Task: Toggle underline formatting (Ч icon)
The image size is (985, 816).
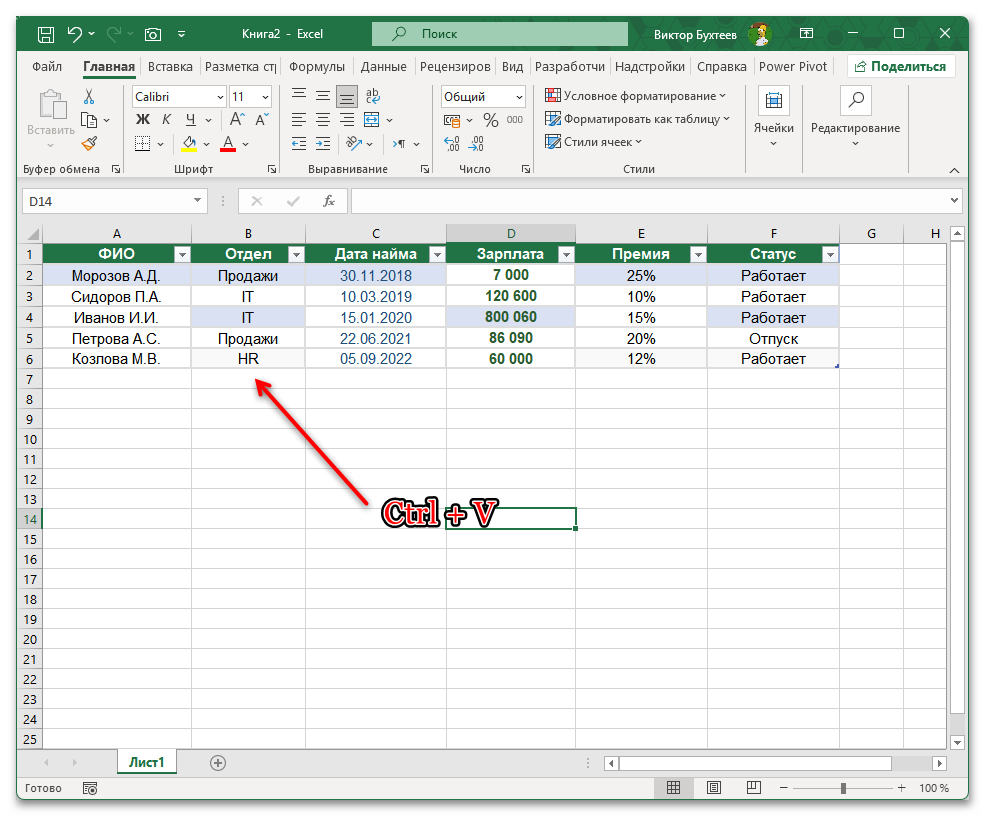Action: pos(189,119)
